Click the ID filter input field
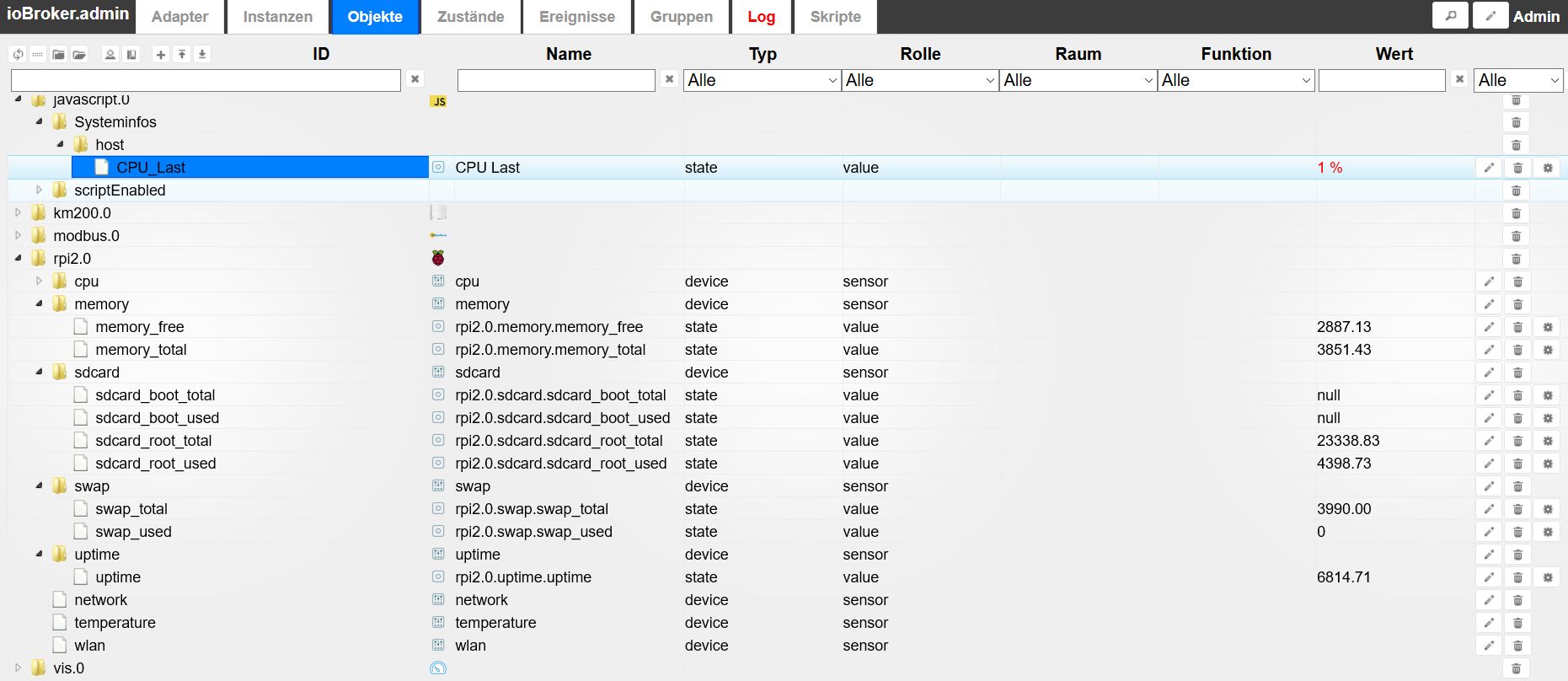Screen dimensions: 1568x681 coord(206,80)
